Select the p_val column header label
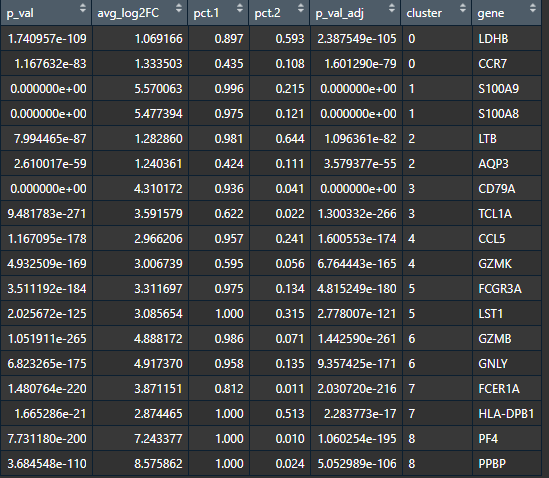 (x=20, y=14)
